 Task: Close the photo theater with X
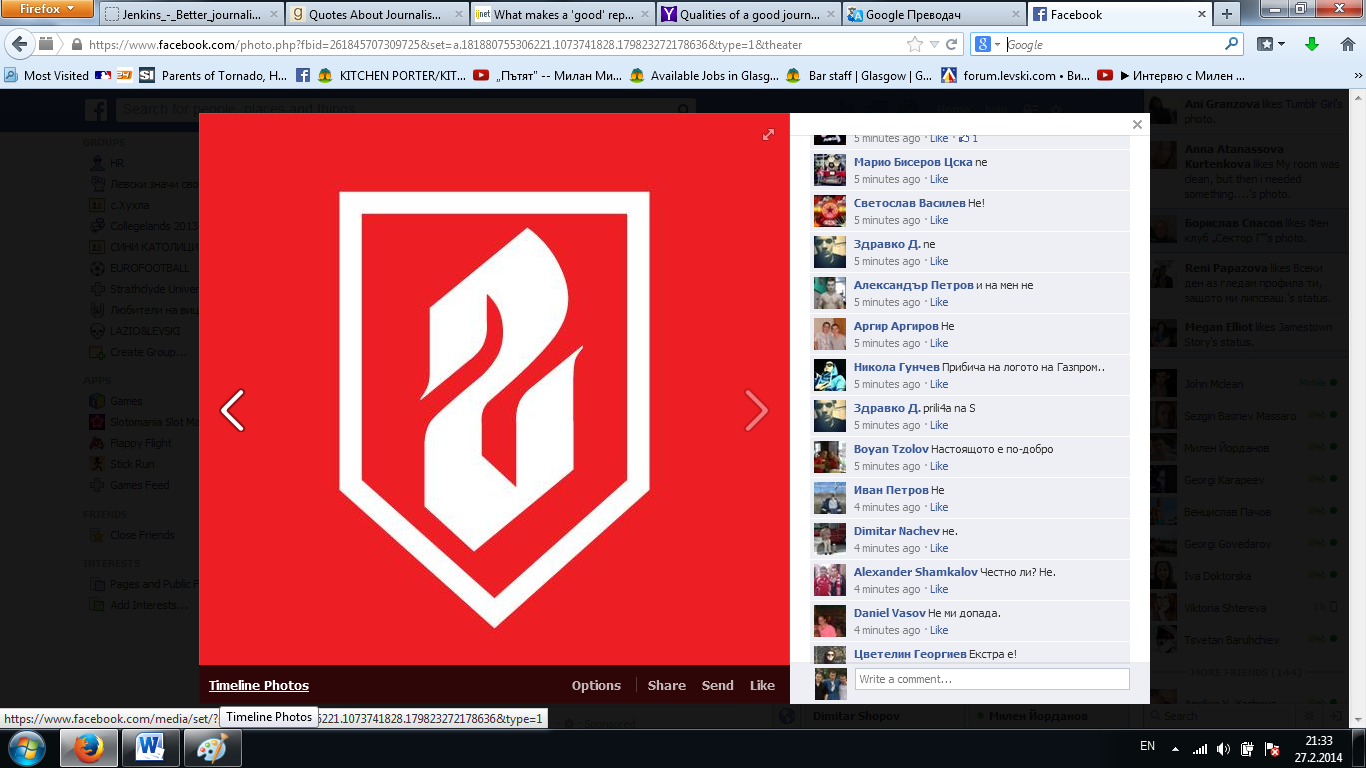(1137, 125)
